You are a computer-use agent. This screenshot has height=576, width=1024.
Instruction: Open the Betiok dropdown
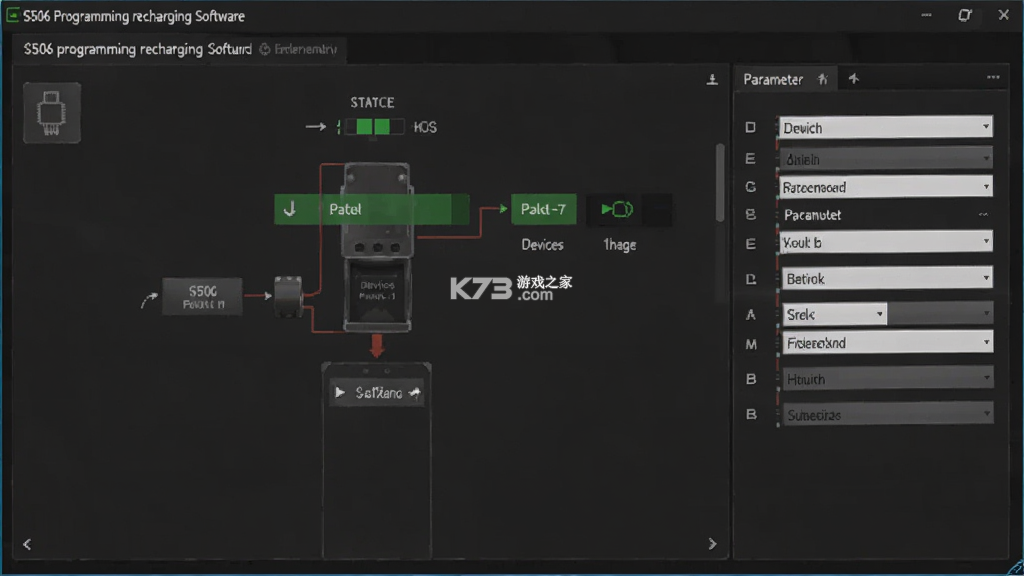coord(886,279)
